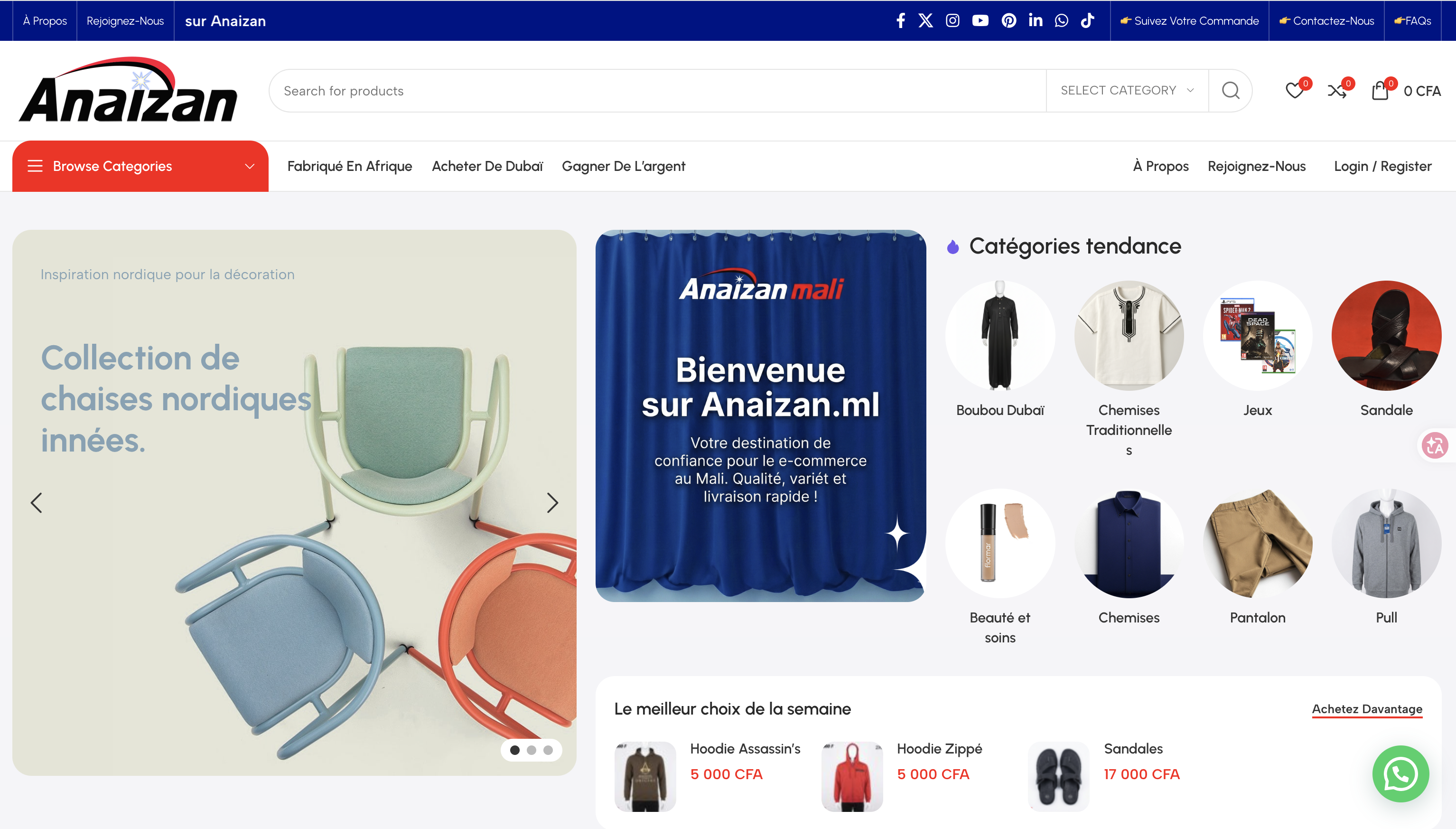Expand the Browse Categories menu
This screenshot has width=1456, height=829.
pos(140,166)
